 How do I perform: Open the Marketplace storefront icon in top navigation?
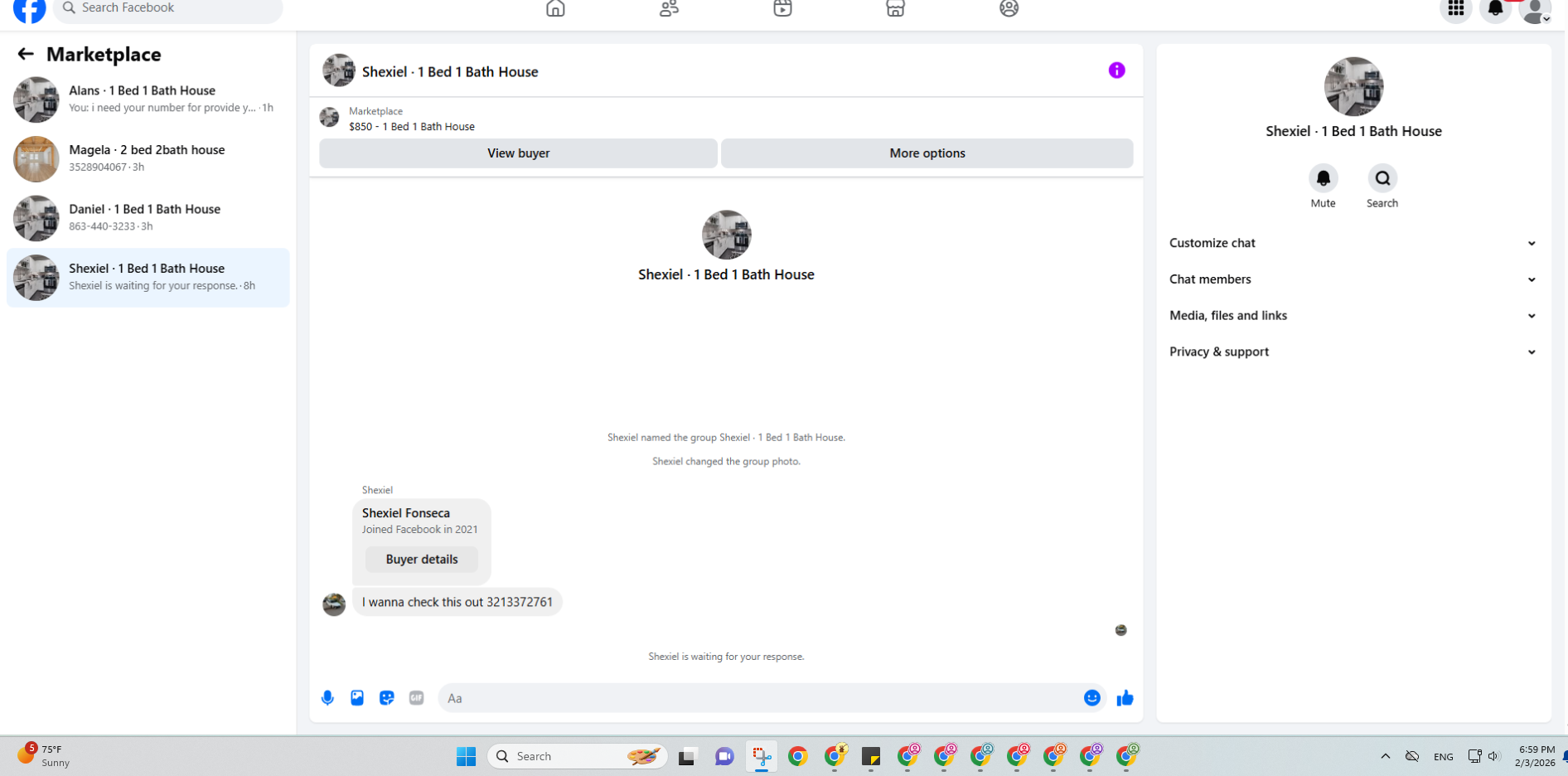[895, 8]
